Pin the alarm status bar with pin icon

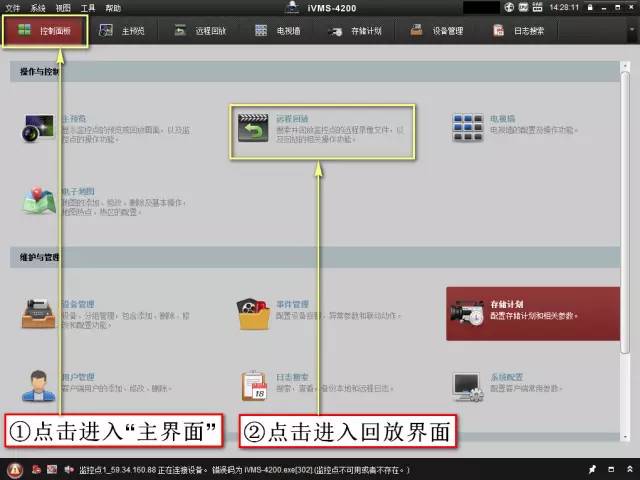(x=593, y=469)
